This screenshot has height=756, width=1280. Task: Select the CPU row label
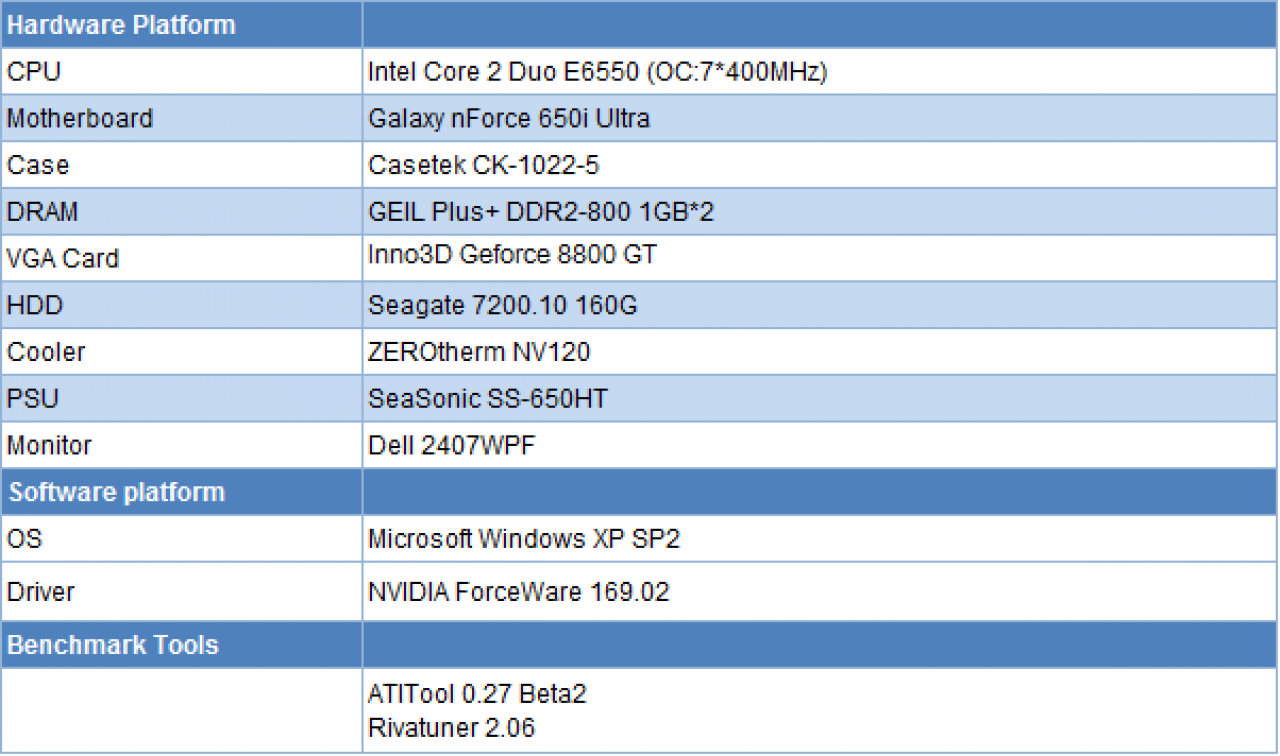pyautogui.click(x=34, y=72)
